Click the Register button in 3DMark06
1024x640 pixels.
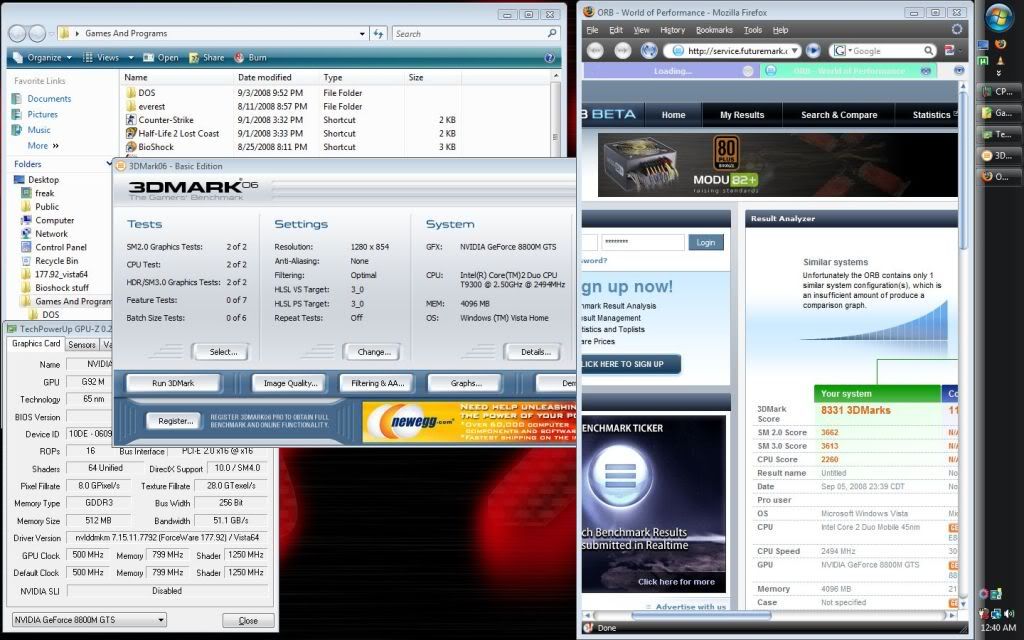point(176,421)
